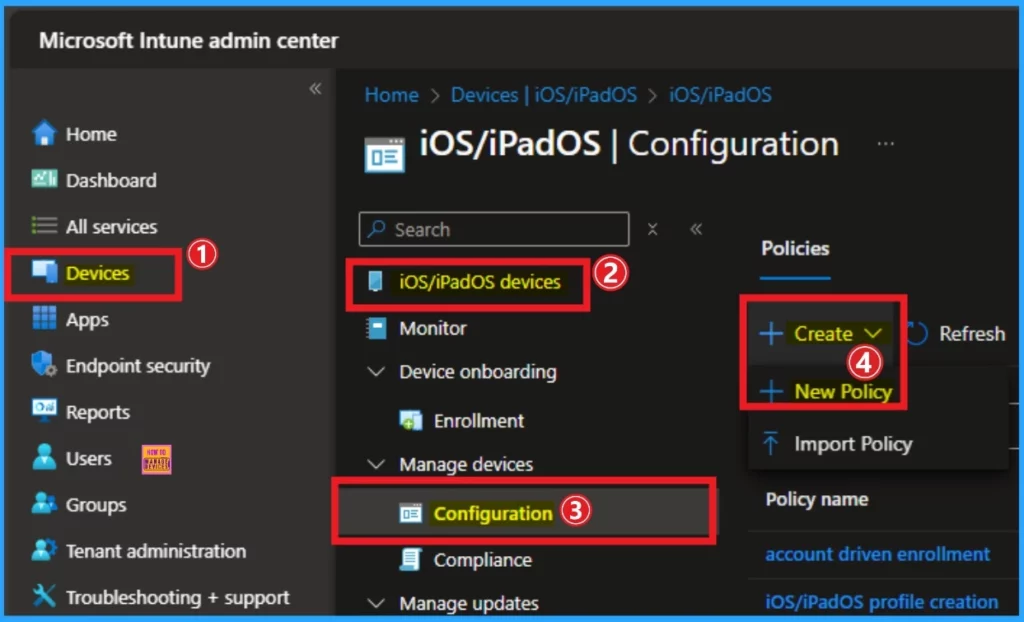This screenshot has height=622, width=1024.
Task: Switch to the Policies tab
Action: point(795,248)
